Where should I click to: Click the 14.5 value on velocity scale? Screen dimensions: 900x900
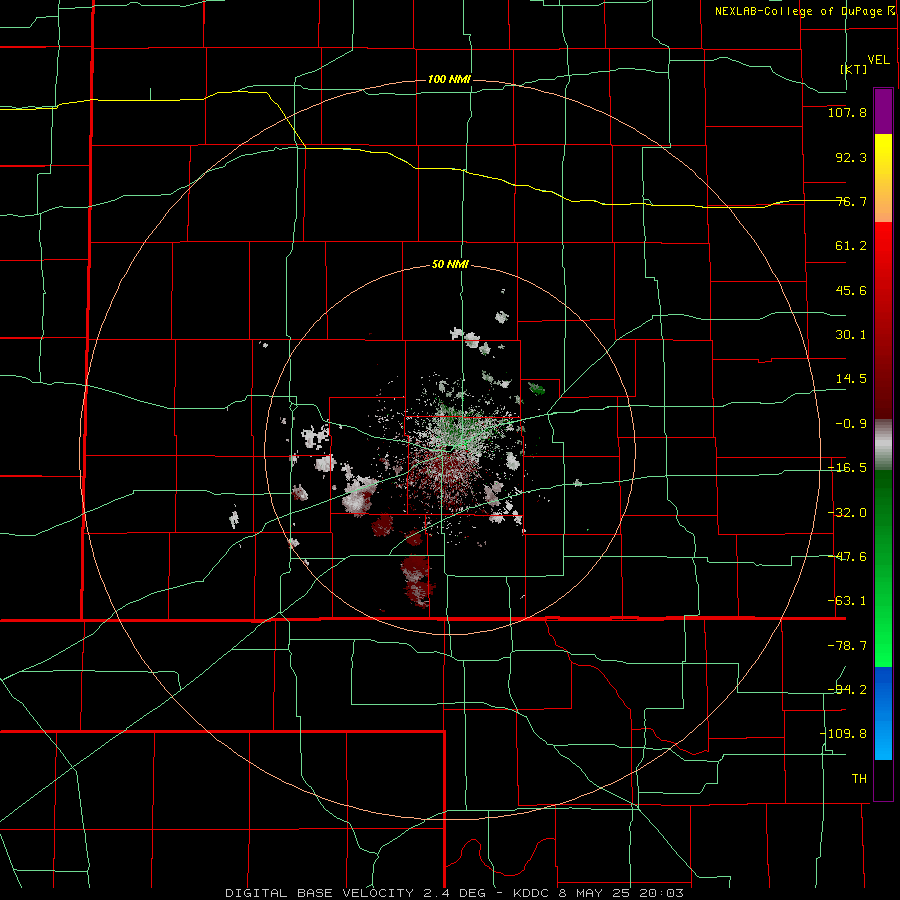click(851, 379)
